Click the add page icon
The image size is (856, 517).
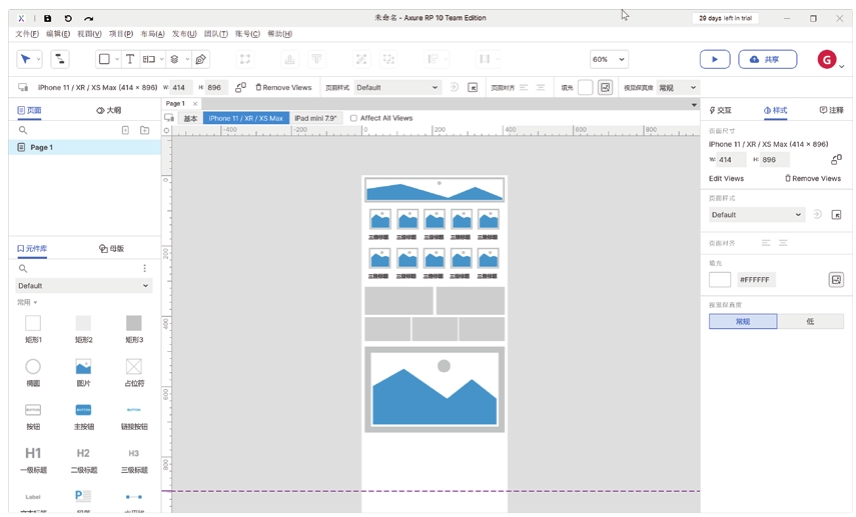(125, 130)
